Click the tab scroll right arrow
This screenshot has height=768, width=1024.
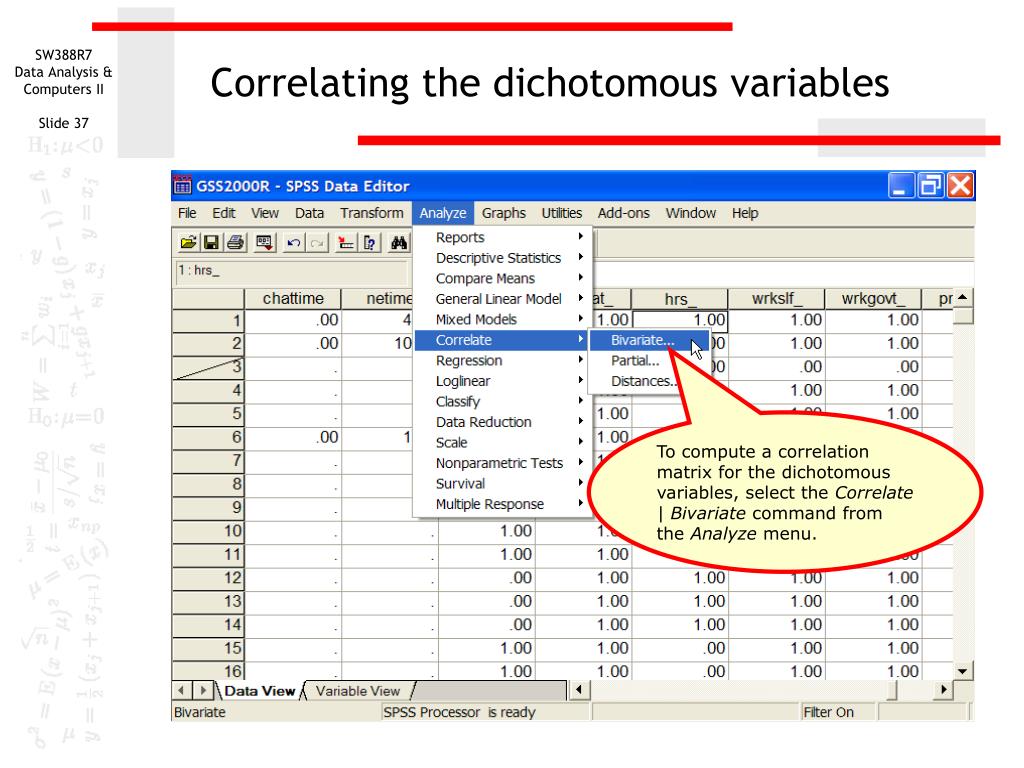tap(203, 690)
